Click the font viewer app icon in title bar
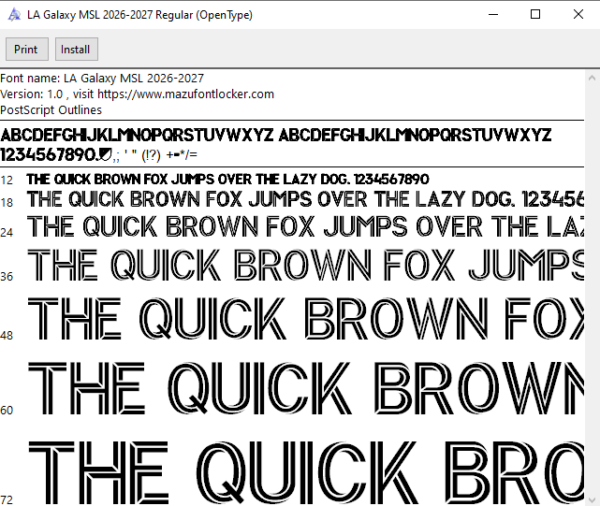Viewport: 600px width, 506px height. [x=14, y=15]
